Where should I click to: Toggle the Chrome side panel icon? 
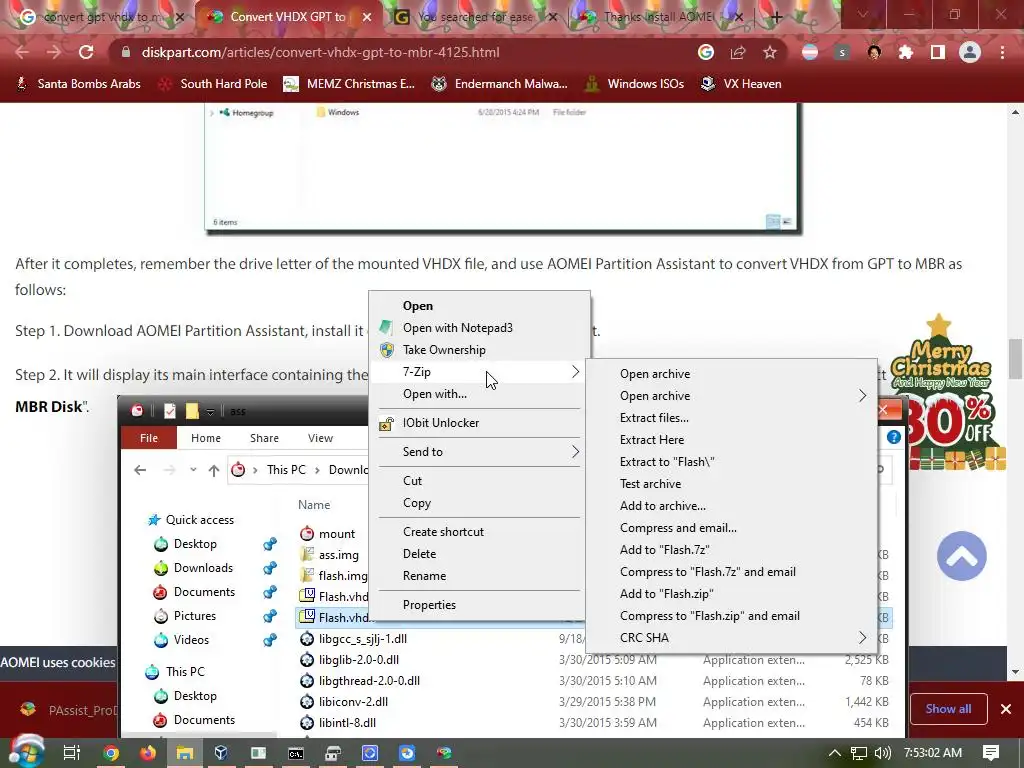point(938,52)
